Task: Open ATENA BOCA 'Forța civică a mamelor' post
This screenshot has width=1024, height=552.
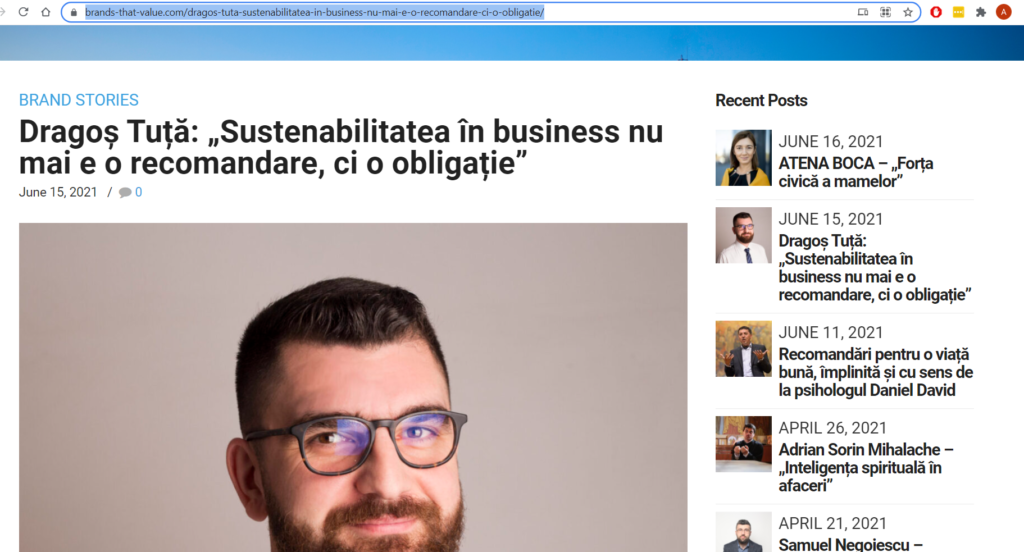Action: click(856, 172)
